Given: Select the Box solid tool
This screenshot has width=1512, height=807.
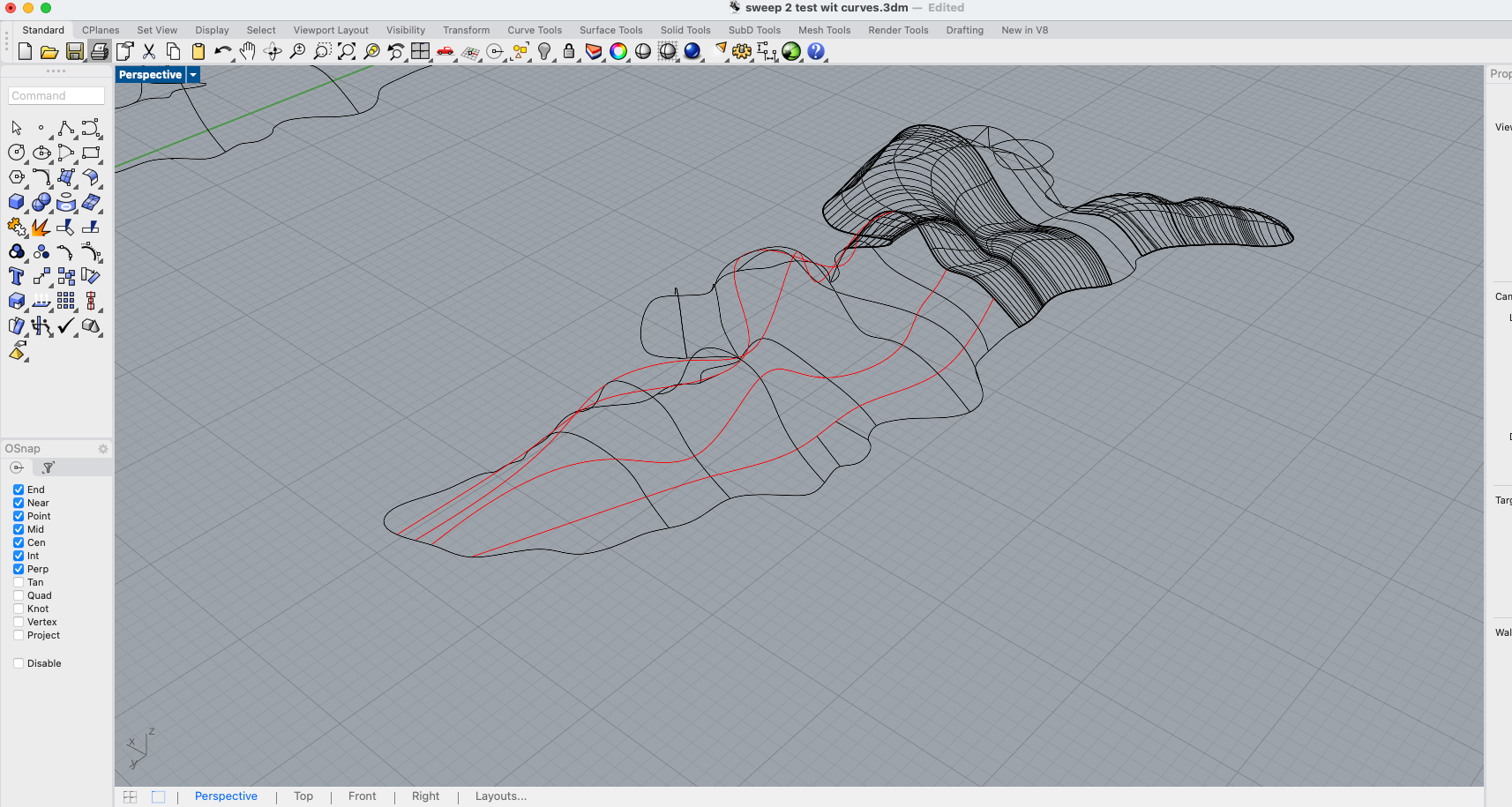Looking at the screenshot, I should (17, 203).
